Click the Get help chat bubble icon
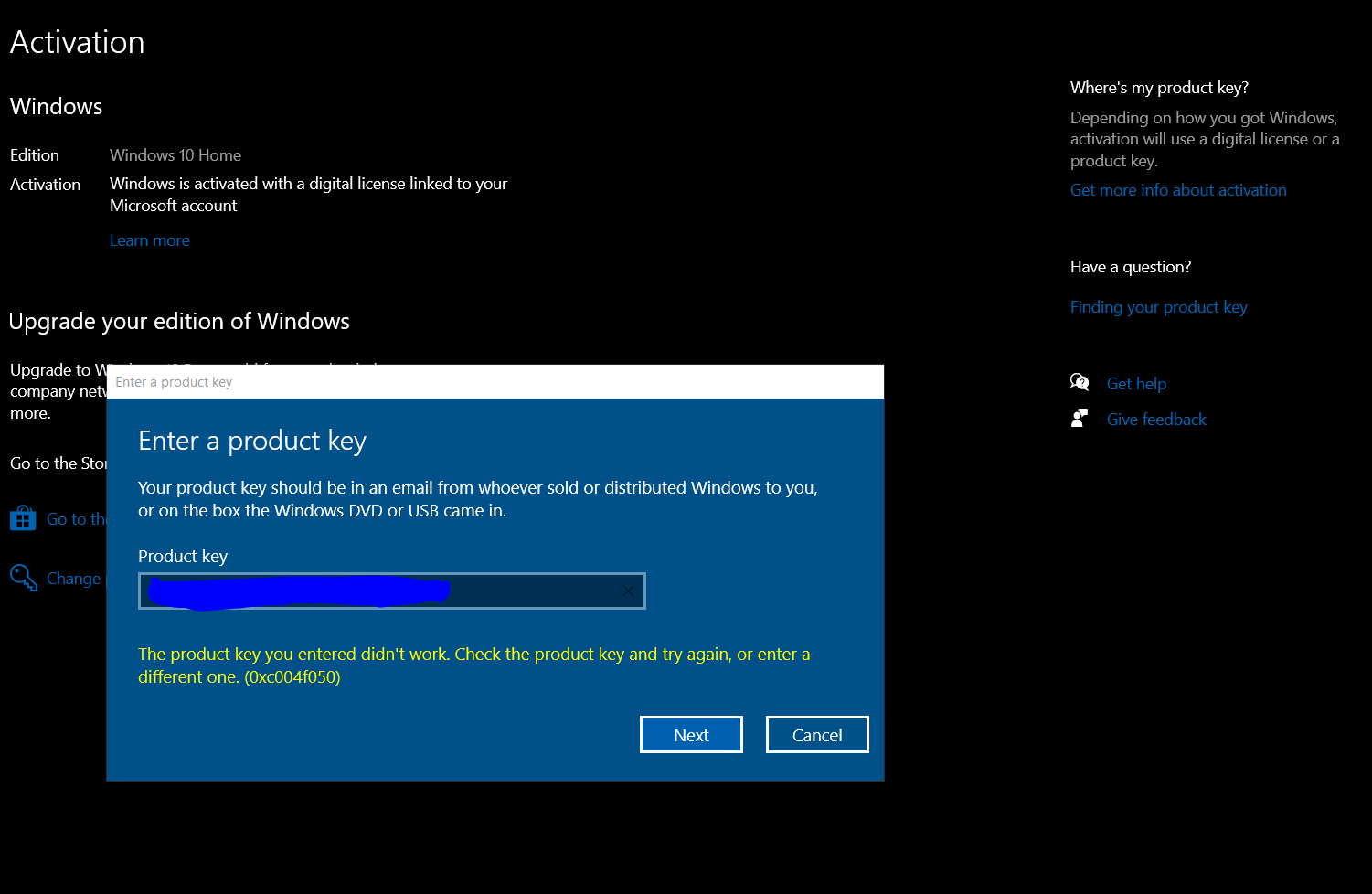1372x894 pixels. click(x=1080, y=382)
